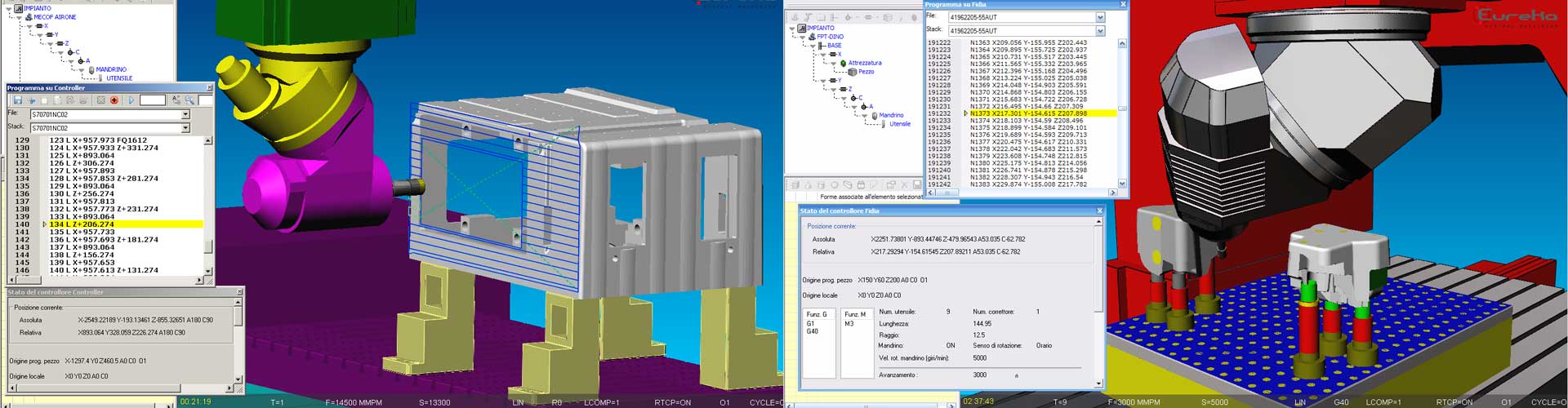Viewport: 1568px width, 408px height.
Task: Collapse the BASE node in right tree
Action: 813,46
